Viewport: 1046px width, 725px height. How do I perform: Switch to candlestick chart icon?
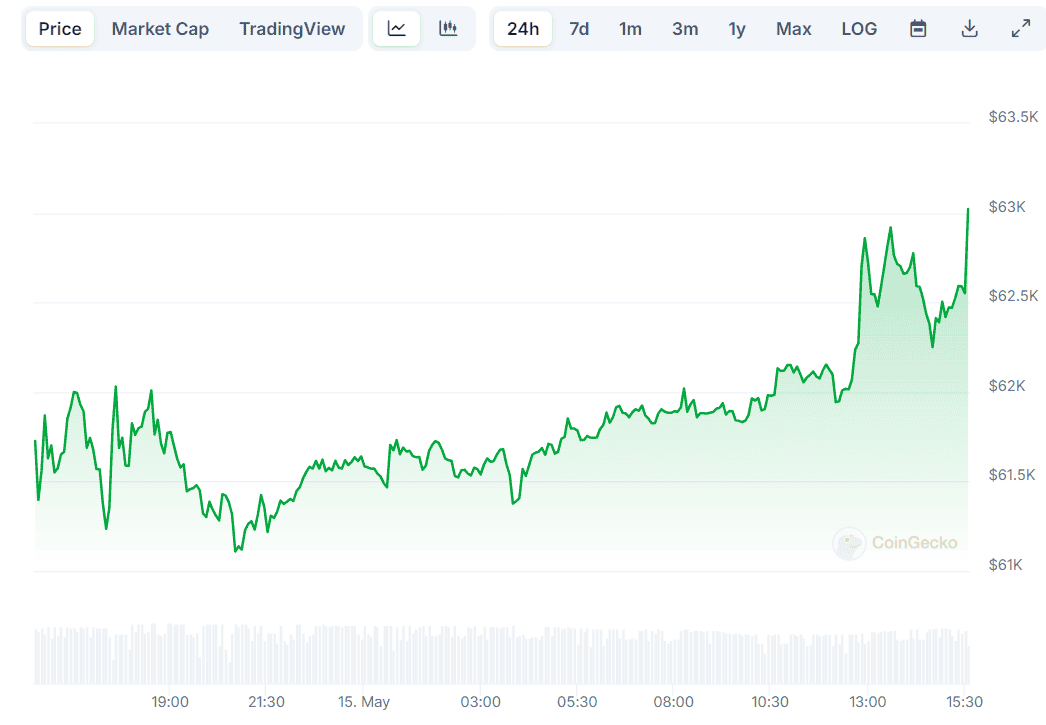(449, 29)
